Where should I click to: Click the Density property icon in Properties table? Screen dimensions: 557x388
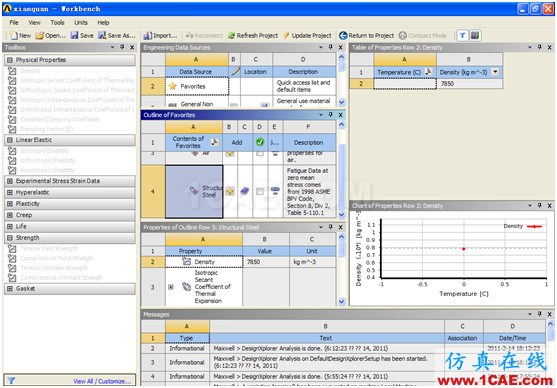click(x=186, y=262)
